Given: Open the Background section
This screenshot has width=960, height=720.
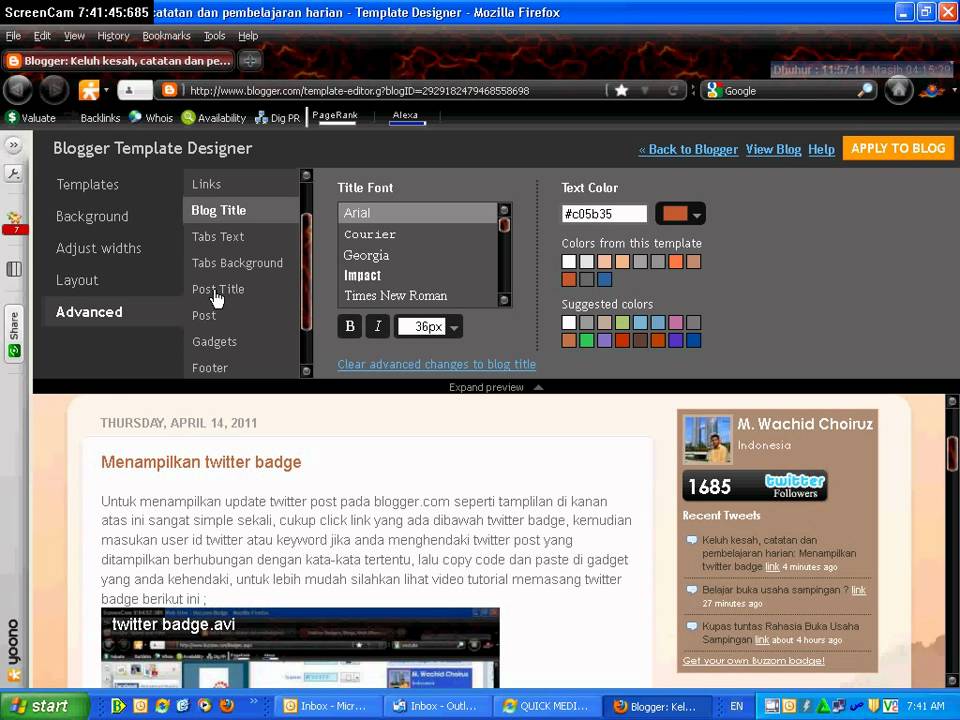Looking at the screenshot, I should (x=92, y=216).
